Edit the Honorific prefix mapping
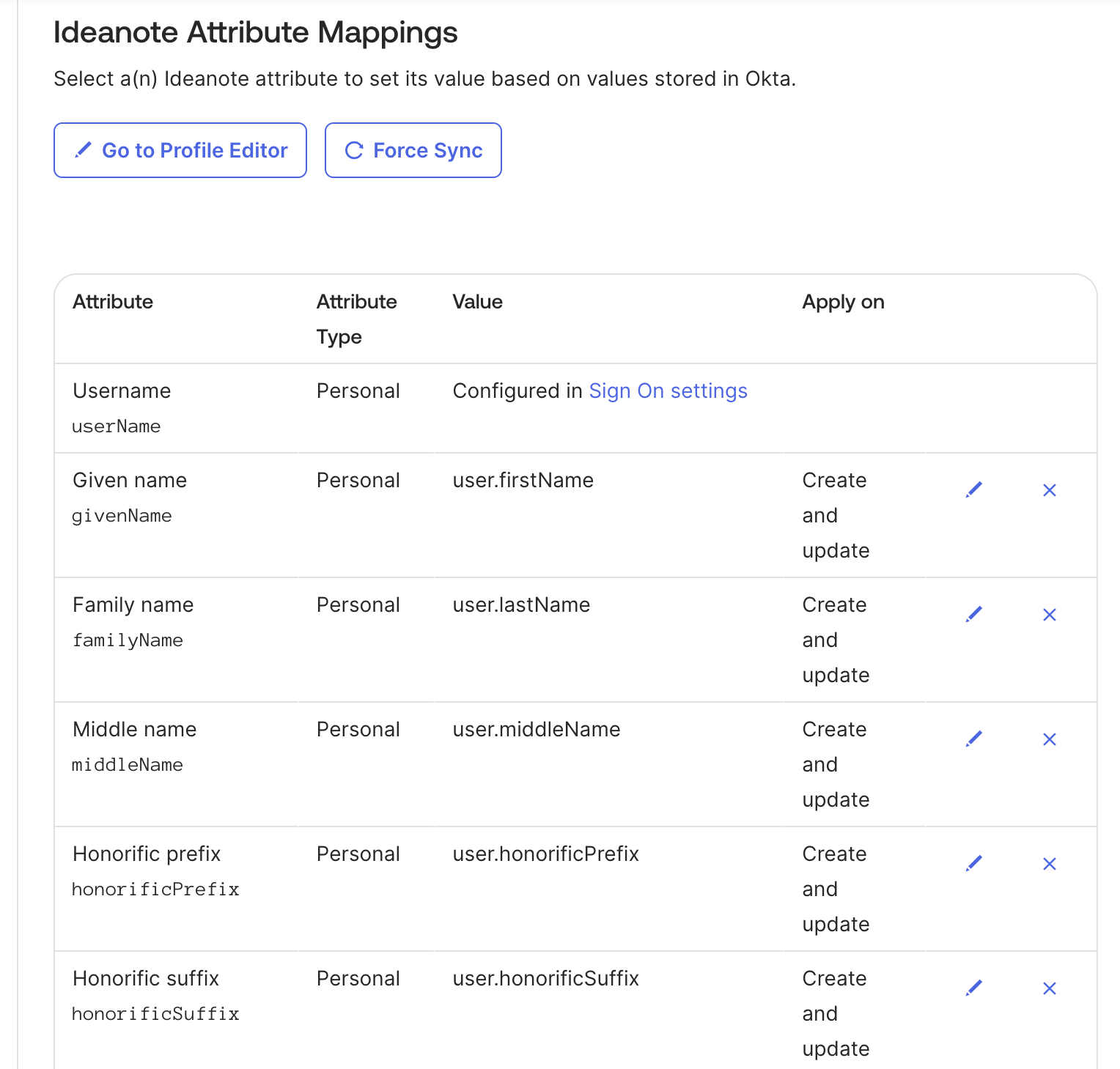The width and height of the screenshot is (1120, 1069). (x=974, y=864)
